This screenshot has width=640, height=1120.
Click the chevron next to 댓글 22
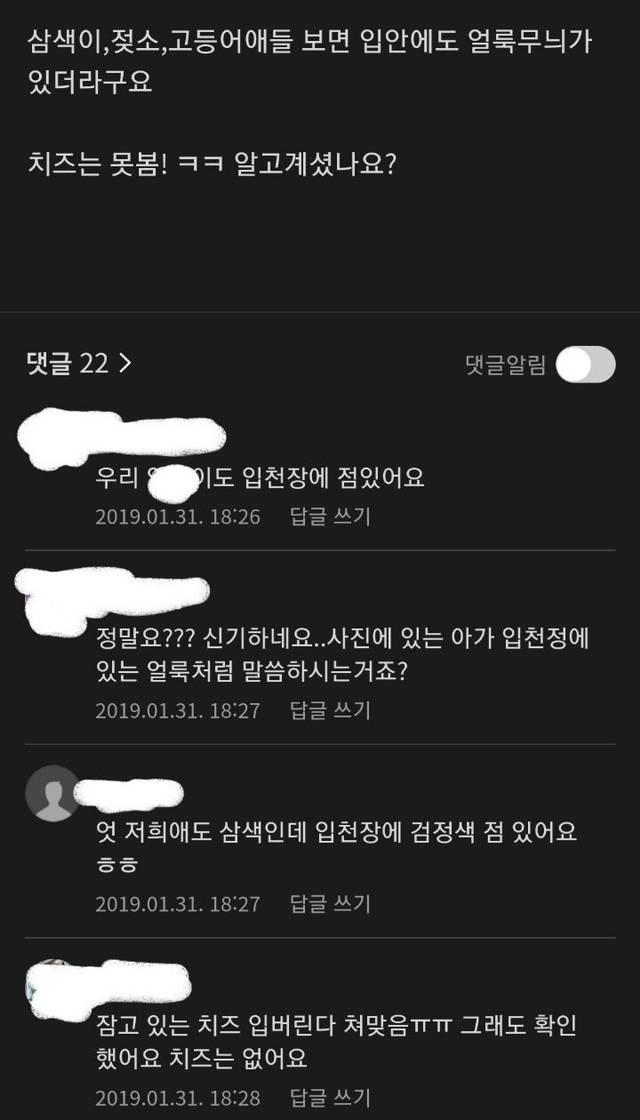tap(125, 364)
